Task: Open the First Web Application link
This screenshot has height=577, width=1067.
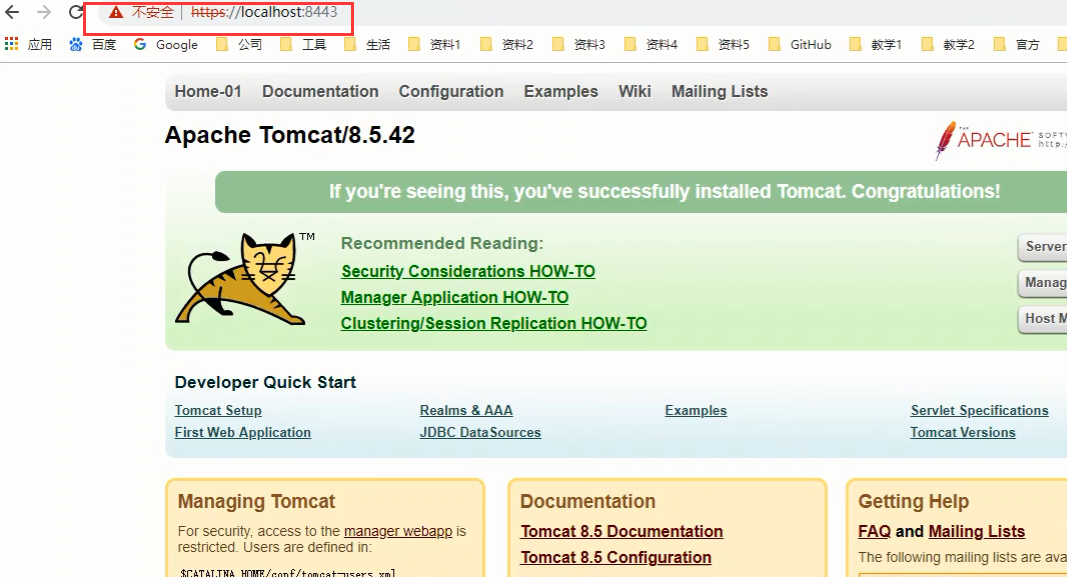Action: [x=243, y=432]
